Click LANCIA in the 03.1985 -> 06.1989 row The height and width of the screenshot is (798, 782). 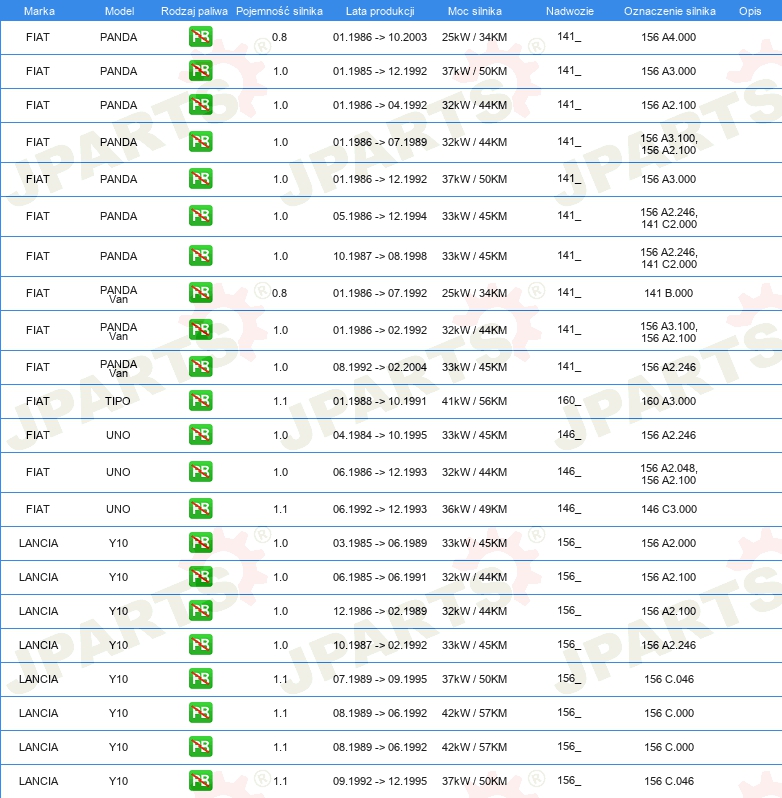coord(39,543)
